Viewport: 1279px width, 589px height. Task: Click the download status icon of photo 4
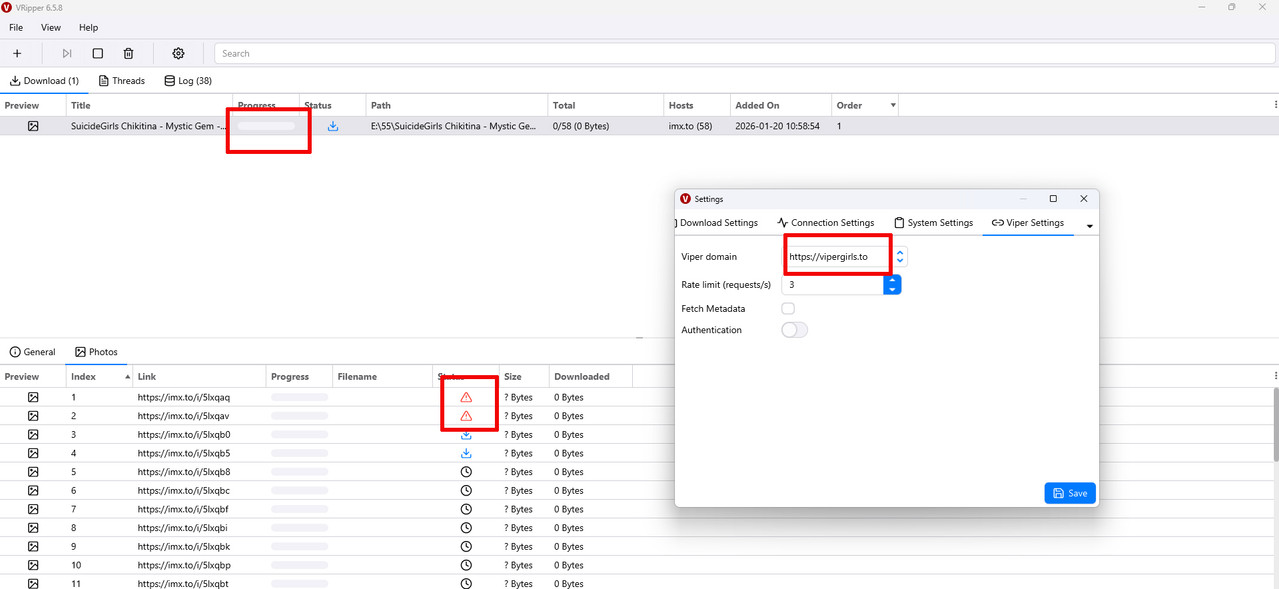click(466, 453)
